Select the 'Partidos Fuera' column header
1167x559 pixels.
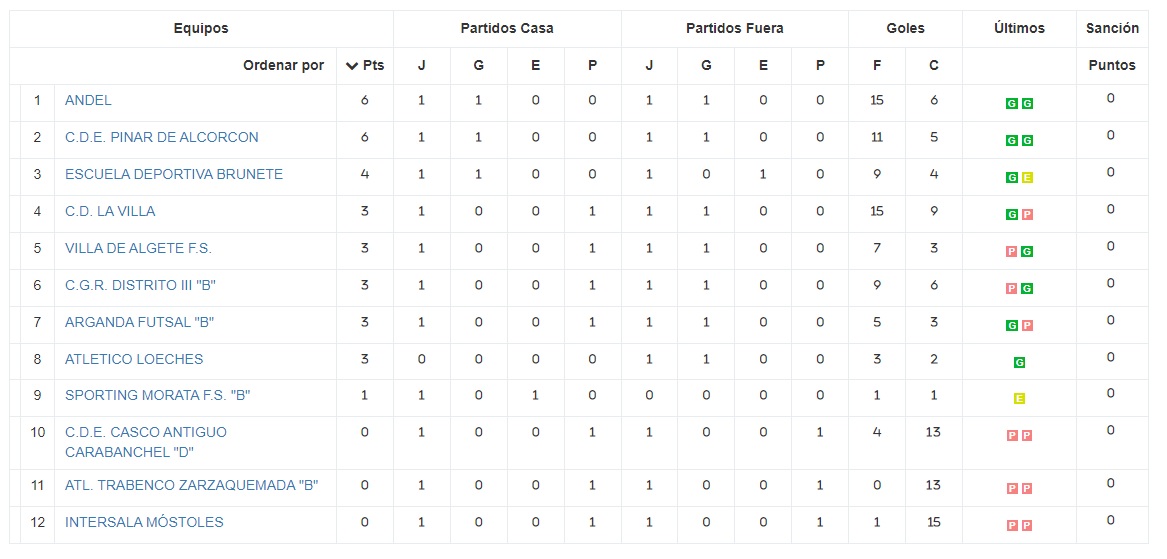click(735, 29)
